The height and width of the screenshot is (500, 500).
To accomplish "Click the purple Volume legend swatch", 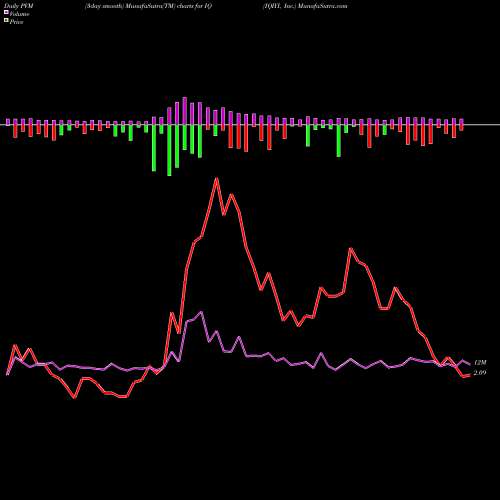I will (6, 12).
